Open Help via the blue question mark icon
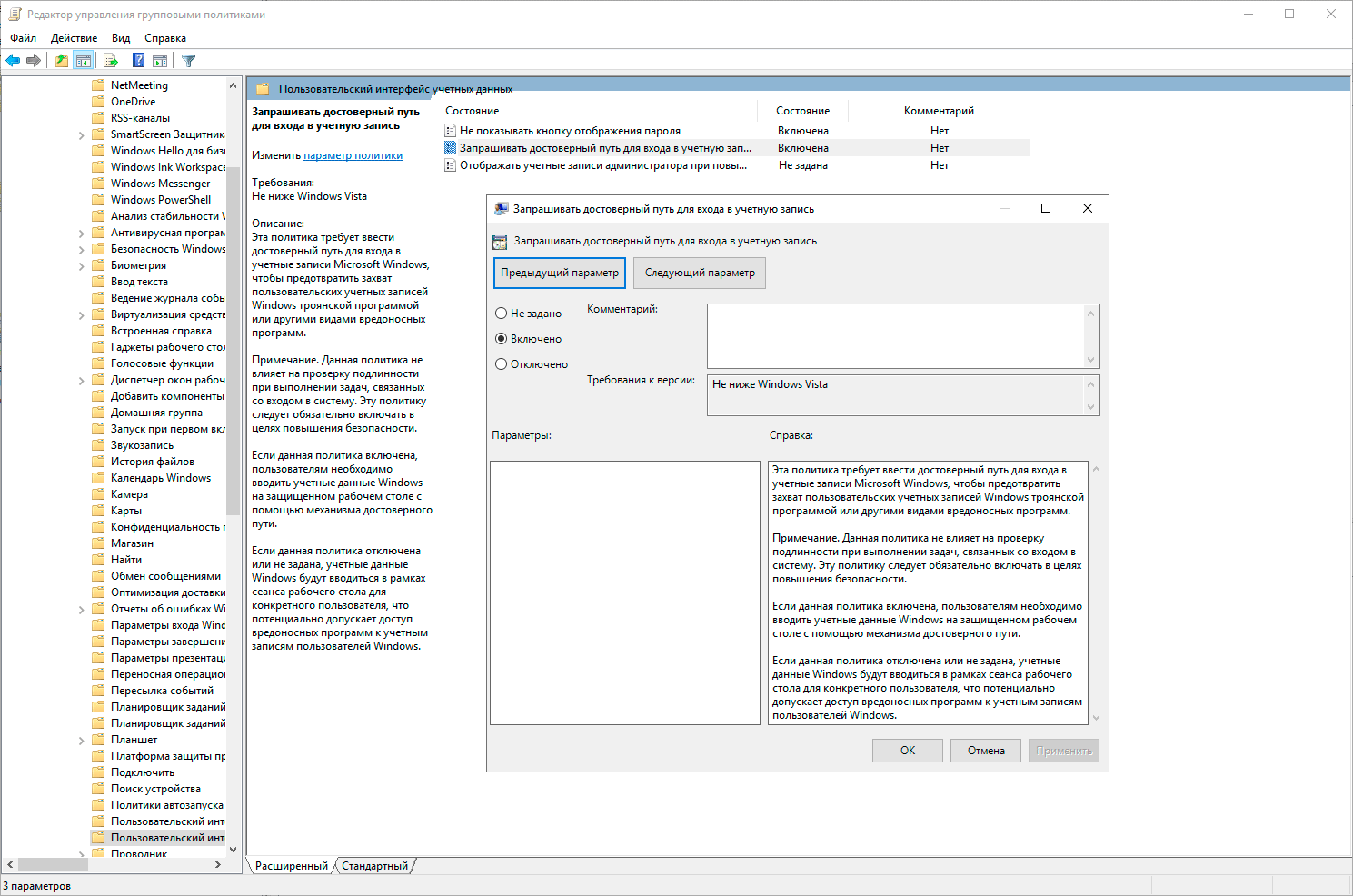This screenshot has height=896, width=1353. point(138,61)
